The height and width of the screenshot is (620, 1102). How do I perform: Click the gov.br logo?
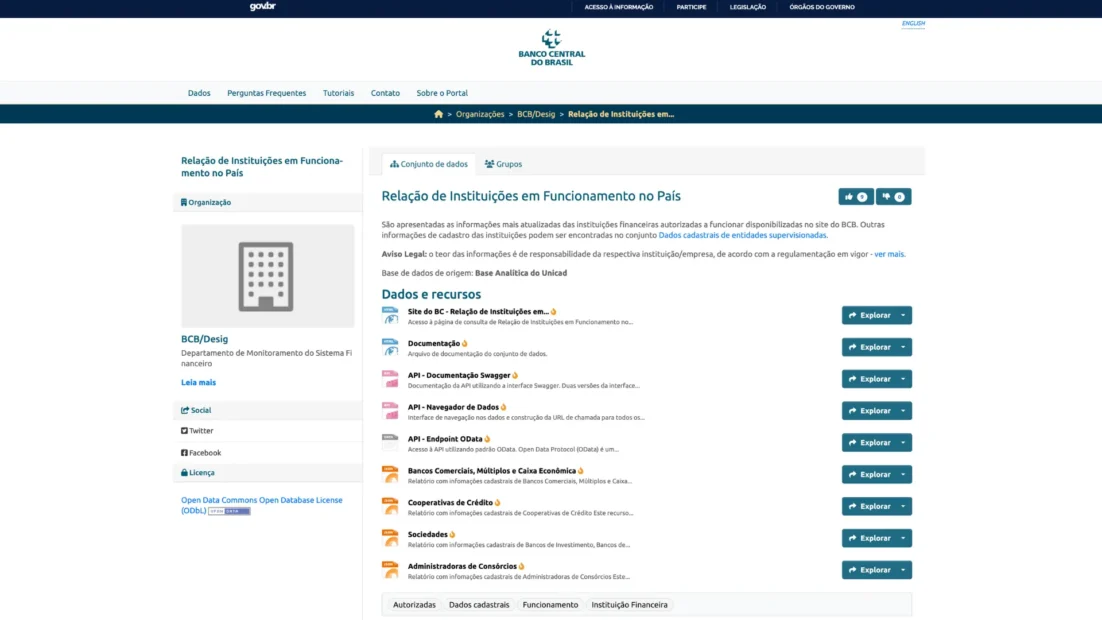point(263,6)
